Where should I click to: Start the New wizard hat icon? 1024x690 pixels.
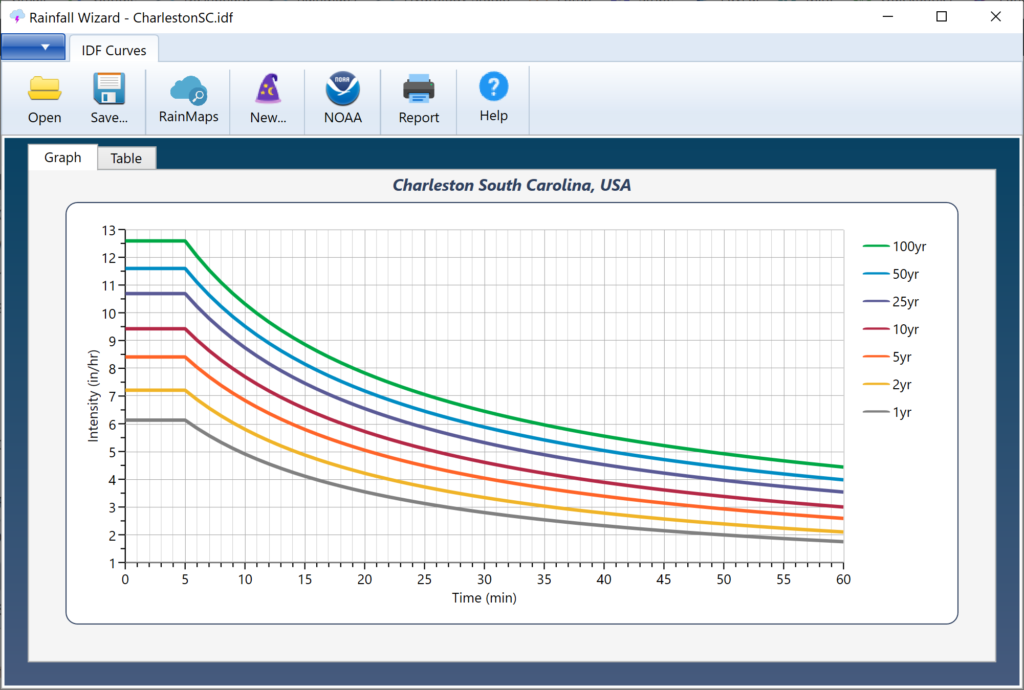click(268, 89)
